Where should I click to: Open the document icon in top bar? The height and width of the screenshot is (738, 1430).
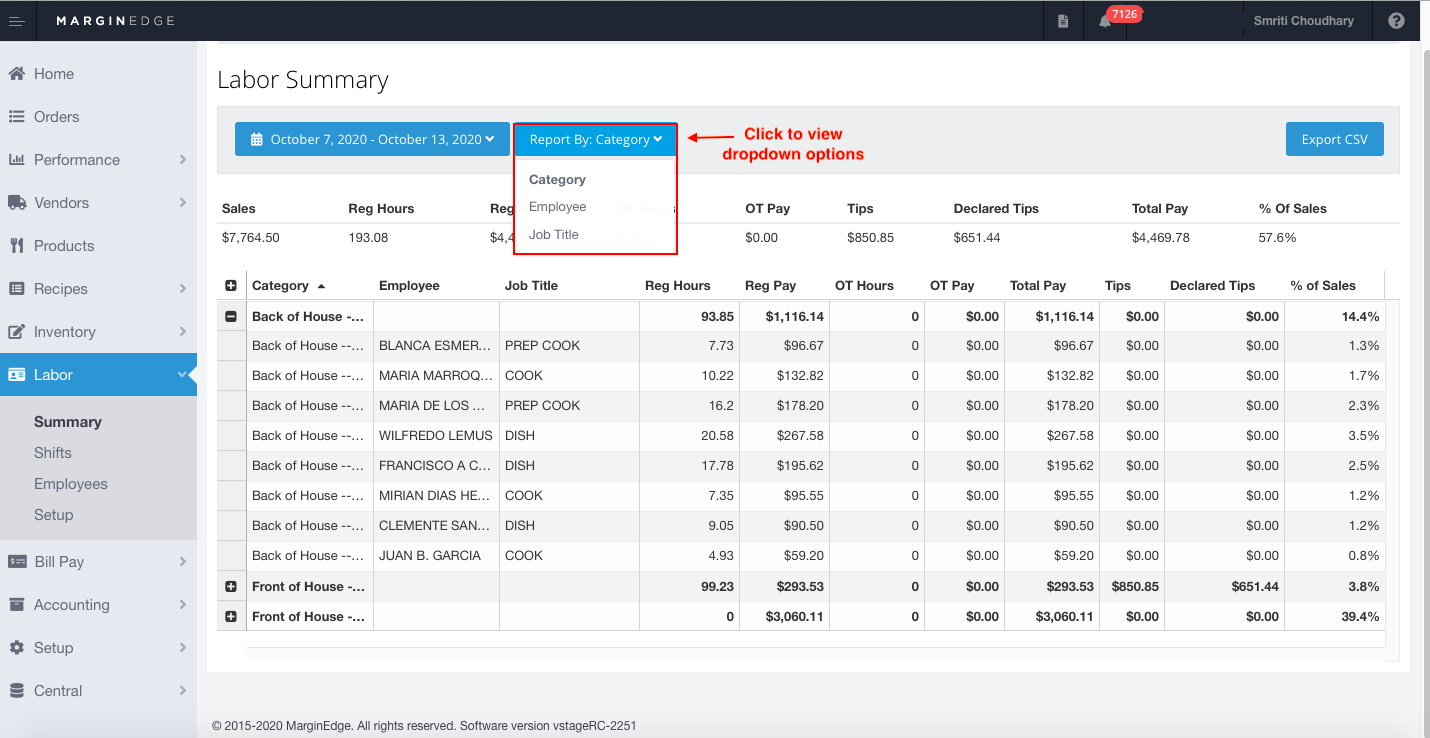click(x=1063, y=21)
